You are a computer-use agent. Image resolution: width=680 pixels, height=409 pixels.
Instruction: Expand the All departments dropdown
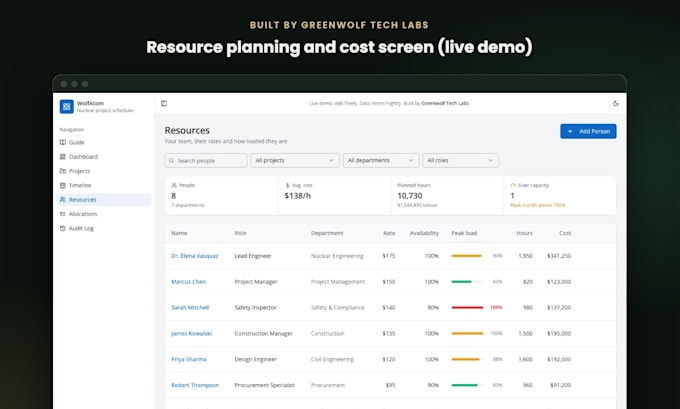(381, 160)
